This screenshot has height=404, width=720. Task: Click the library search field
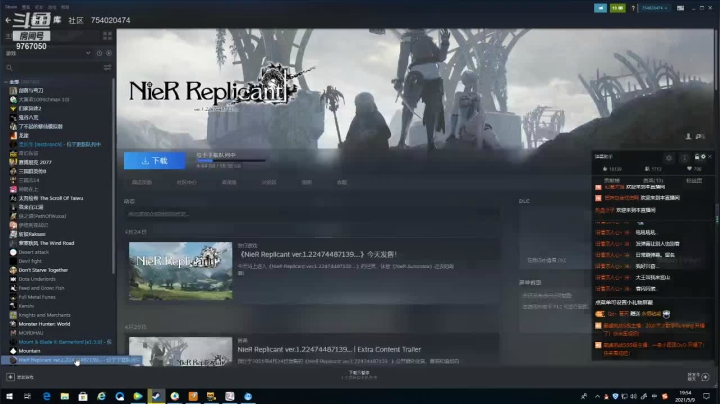pyautogui.click(x=57, y=67)
